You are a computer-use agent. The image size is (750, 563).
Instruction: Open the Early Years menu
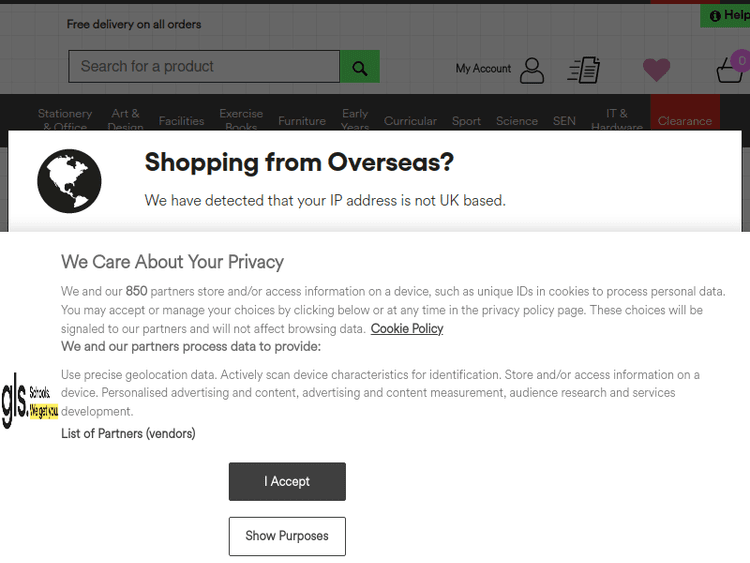[x=355, y=120]
